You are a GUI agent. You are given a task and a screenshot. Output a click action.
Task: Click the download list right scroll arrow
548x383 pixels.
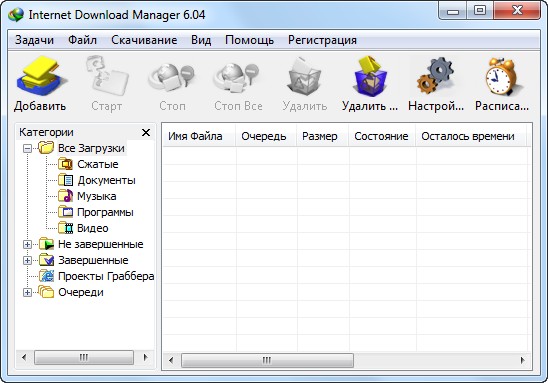coord(522,360)
